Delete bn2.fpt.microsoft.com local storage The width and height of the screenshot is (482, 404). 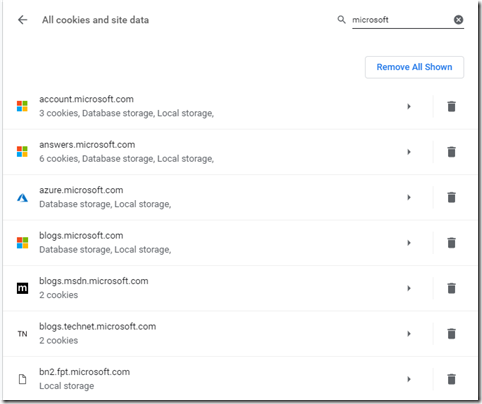tap(451, 379)
